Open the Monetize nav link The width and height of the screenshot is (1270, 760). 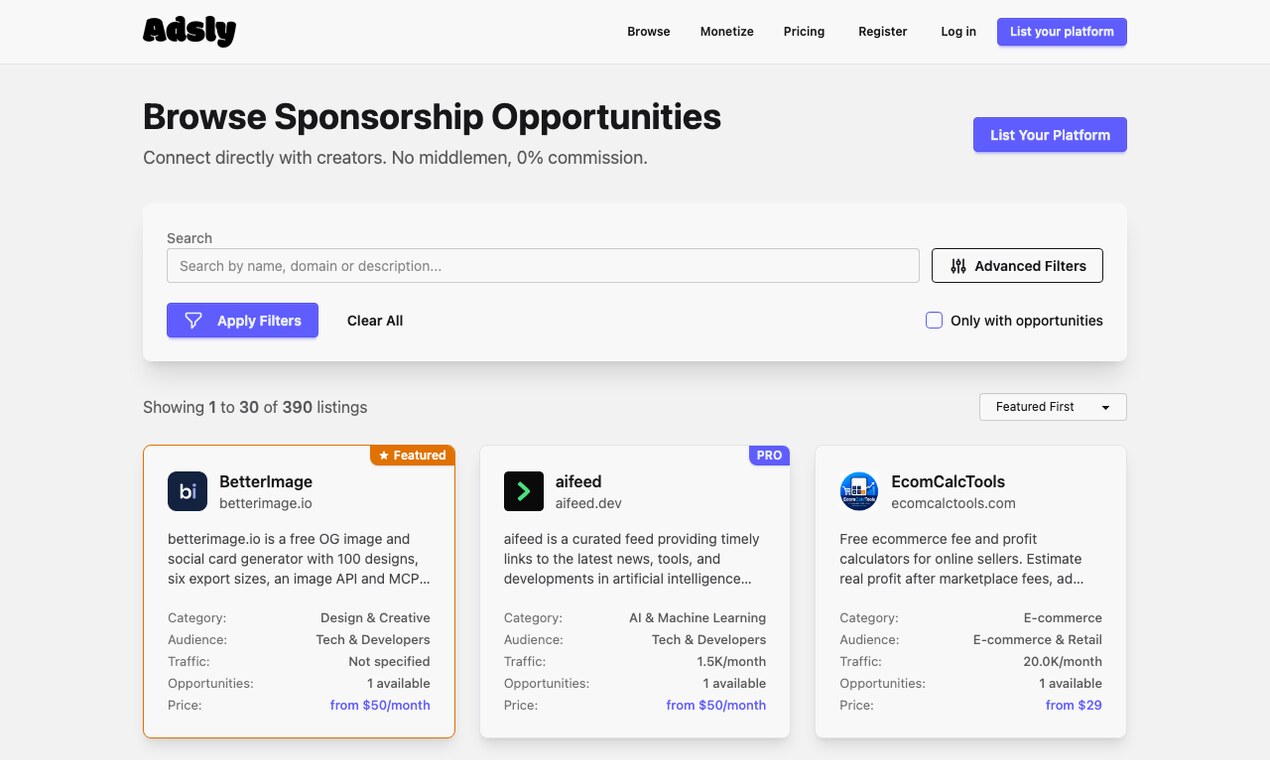click(x=727, y=31)
